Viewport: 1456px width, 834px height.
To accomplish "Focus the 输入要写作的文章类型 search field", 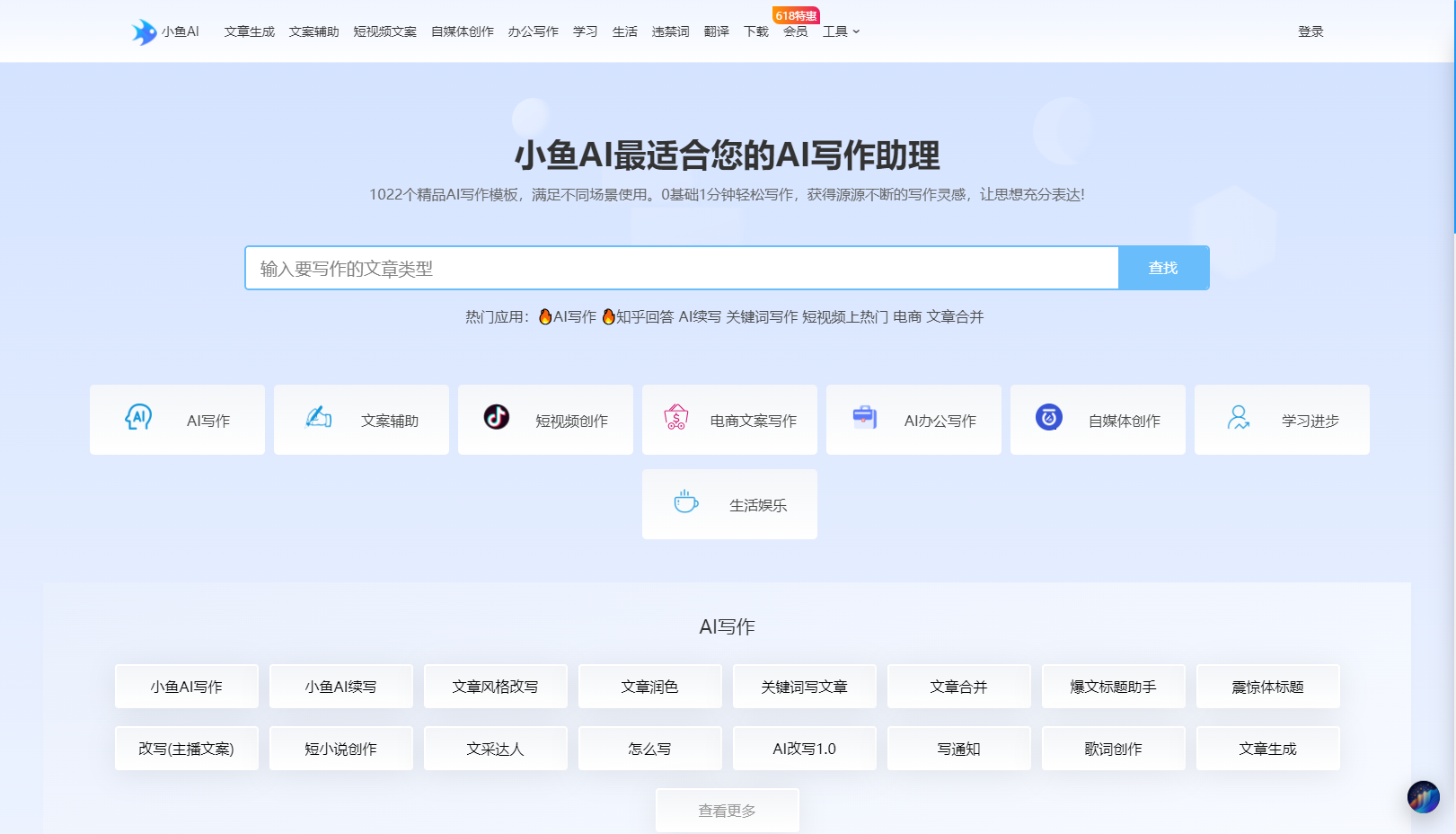I will [681, 268].
